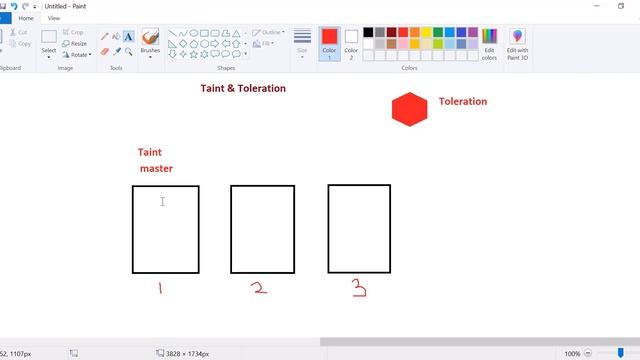Open Edit colors dialog
The height and width of the screenshot is (360, 640).
pos(489,45)
